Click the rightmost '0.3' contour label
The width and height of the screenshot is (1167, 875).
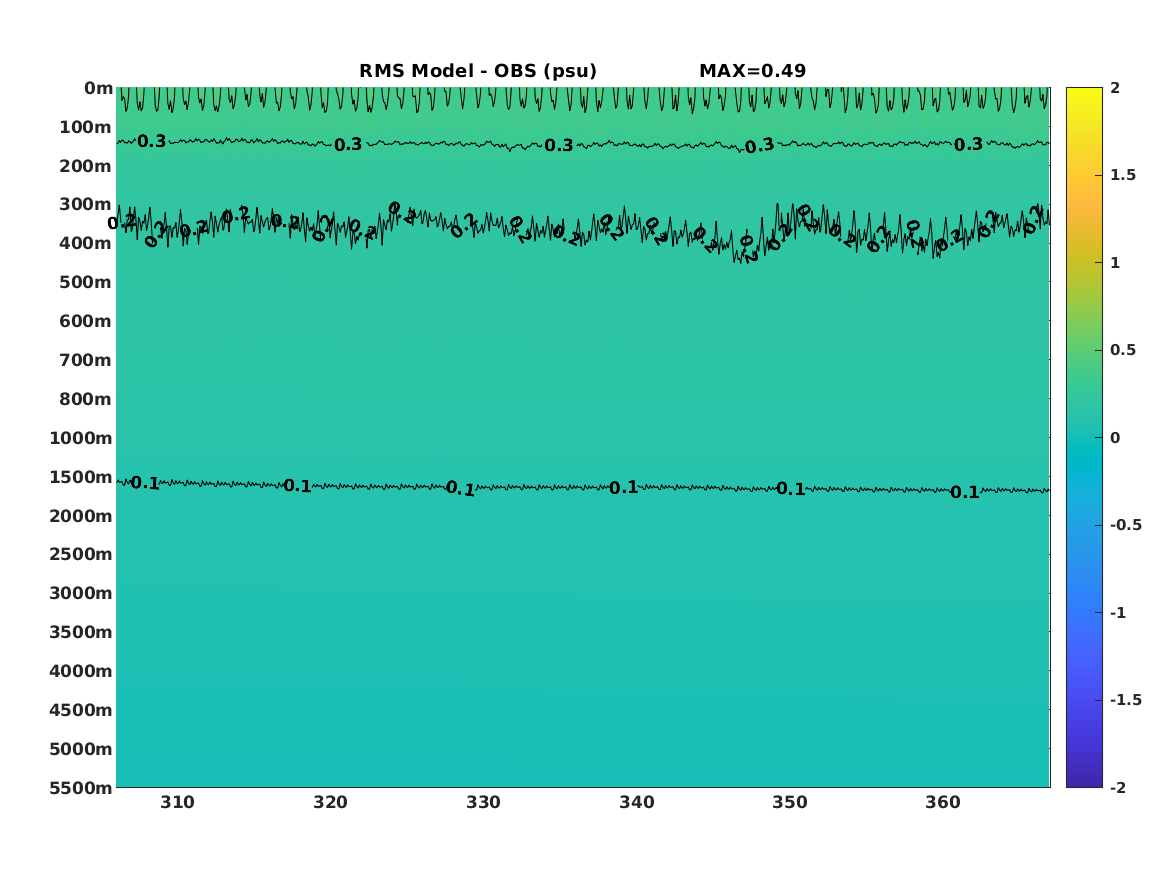tap(968, 144)
